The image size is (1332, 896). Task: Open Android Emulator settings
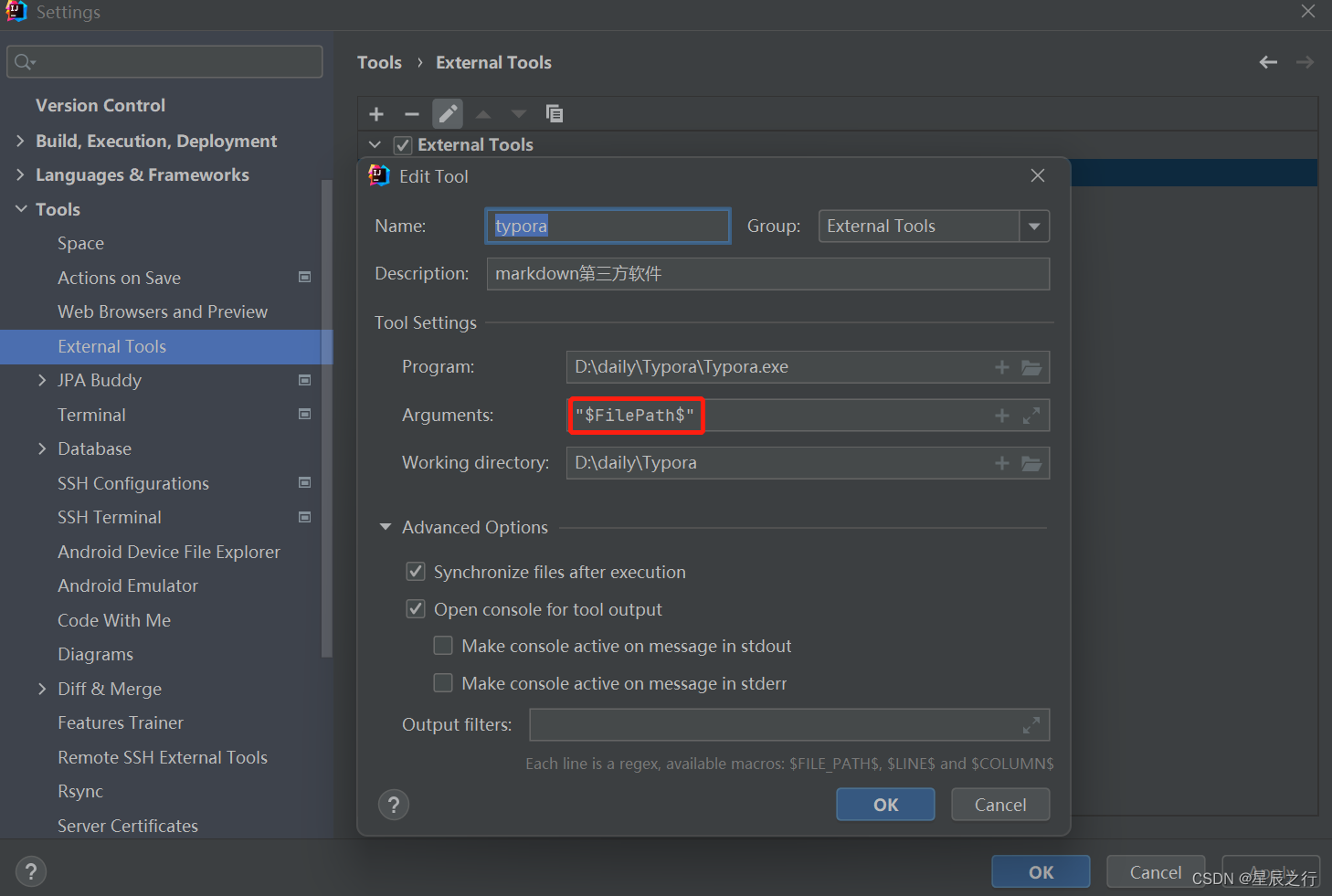[x=128, y=586]
